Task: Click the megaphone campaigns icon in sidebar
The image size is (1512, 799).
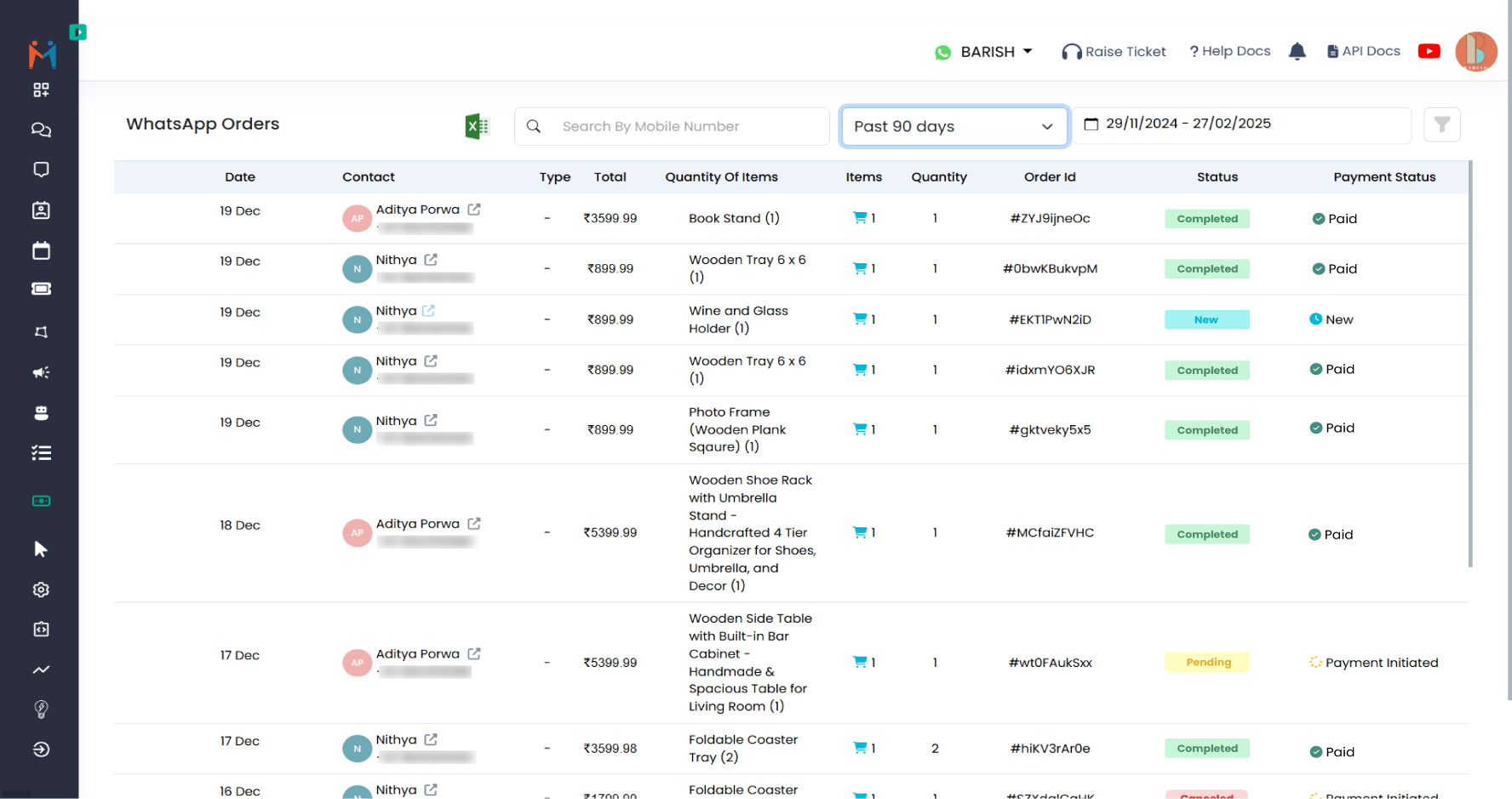Action: coord(41,372)
